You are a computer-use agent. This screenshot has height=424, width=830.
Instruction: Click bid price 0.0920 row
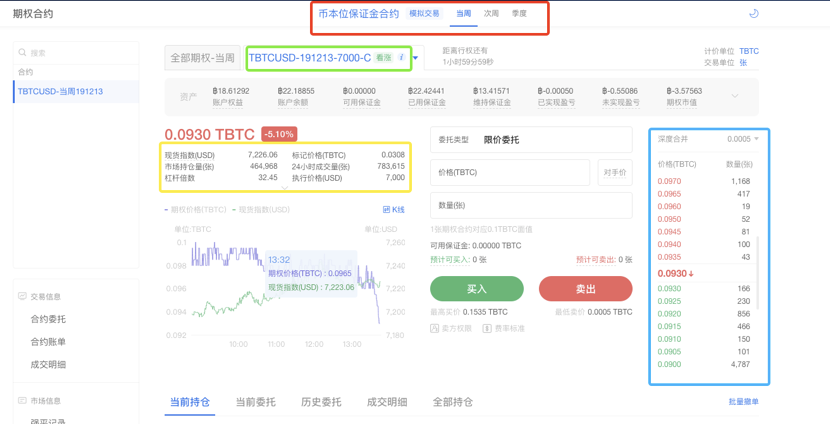[704, 313]
